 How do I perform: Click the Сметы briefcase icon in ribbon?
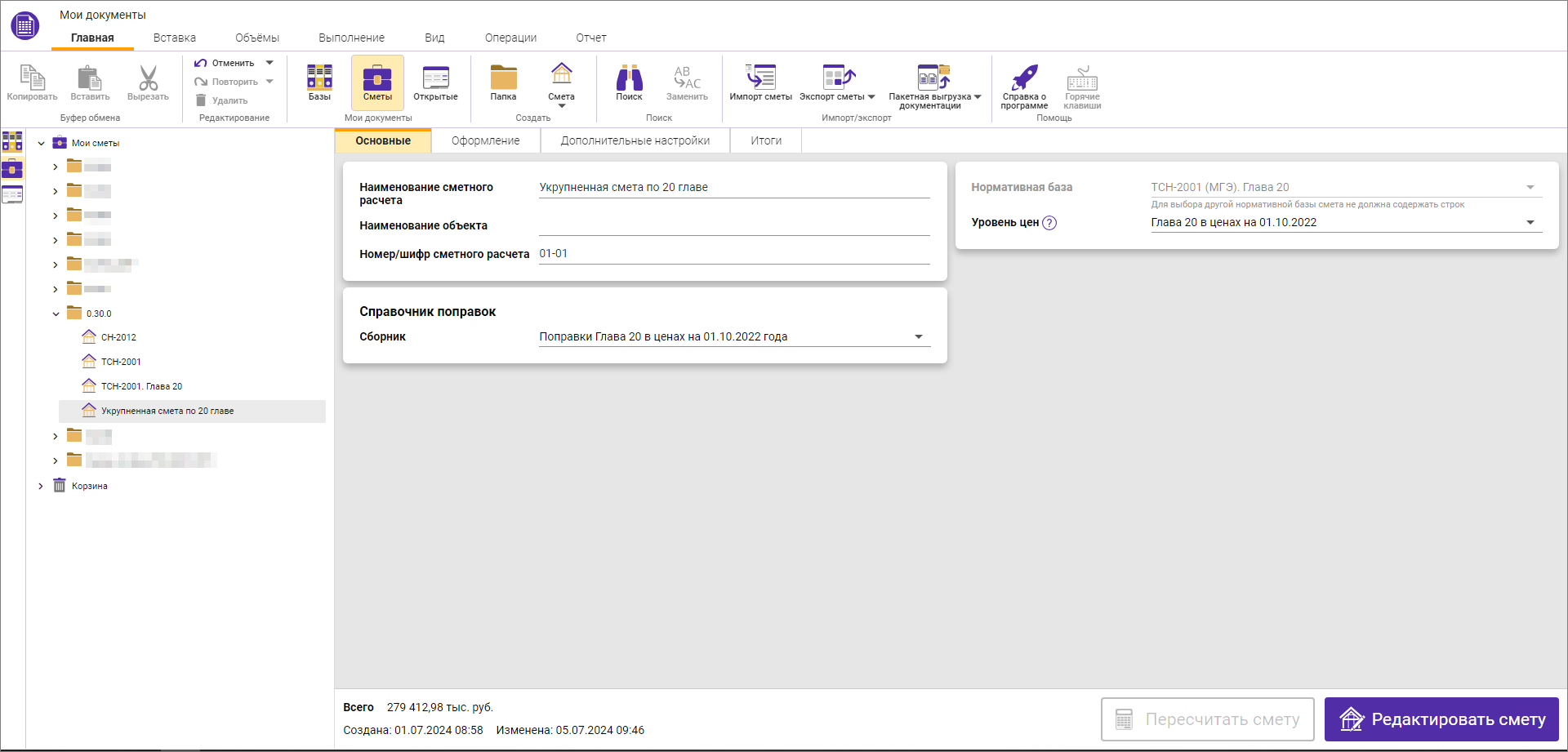pos(377,82)
